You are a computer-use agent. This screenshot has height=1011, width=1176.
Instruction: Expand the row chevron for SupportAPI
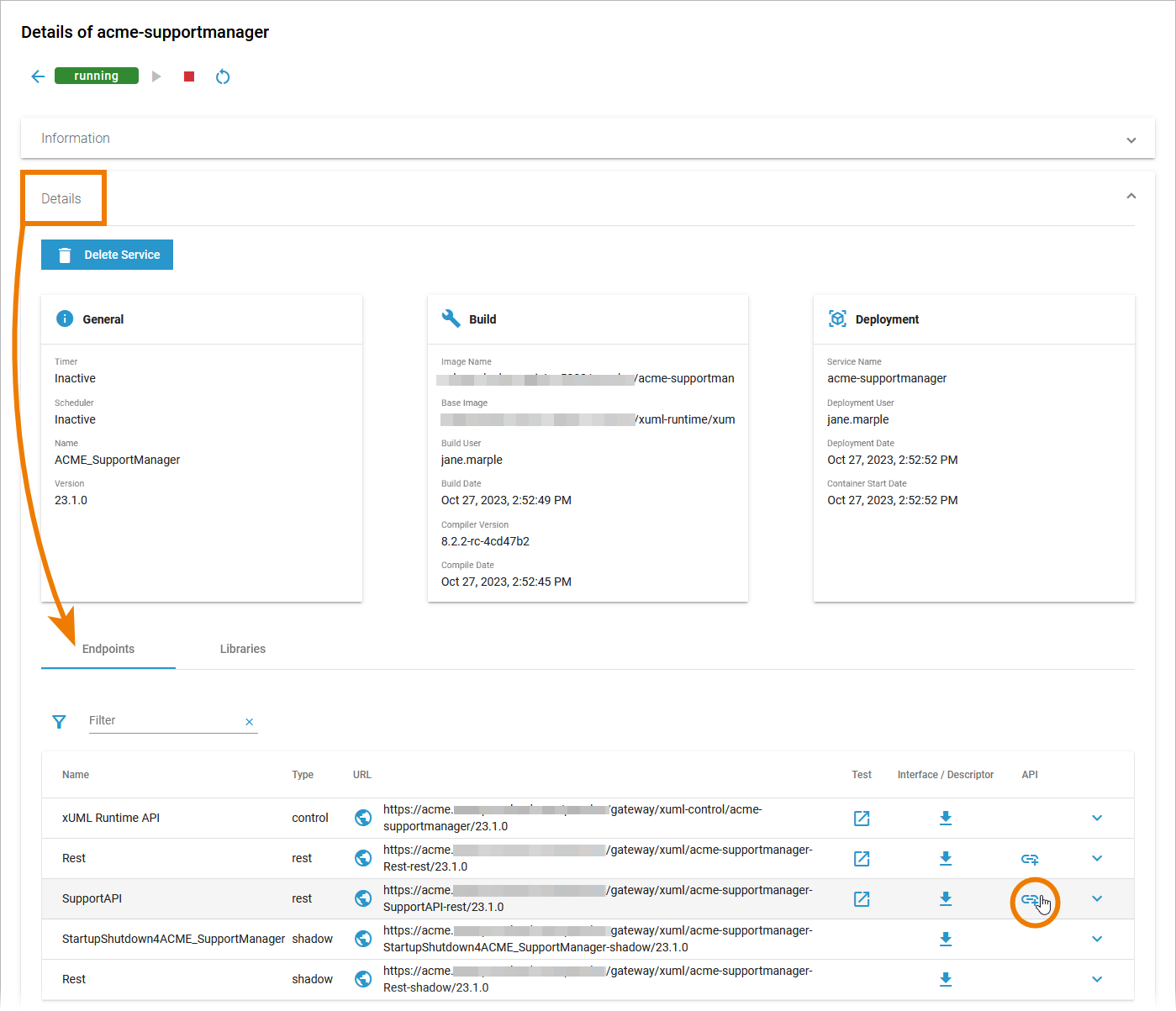[1096, 898]
